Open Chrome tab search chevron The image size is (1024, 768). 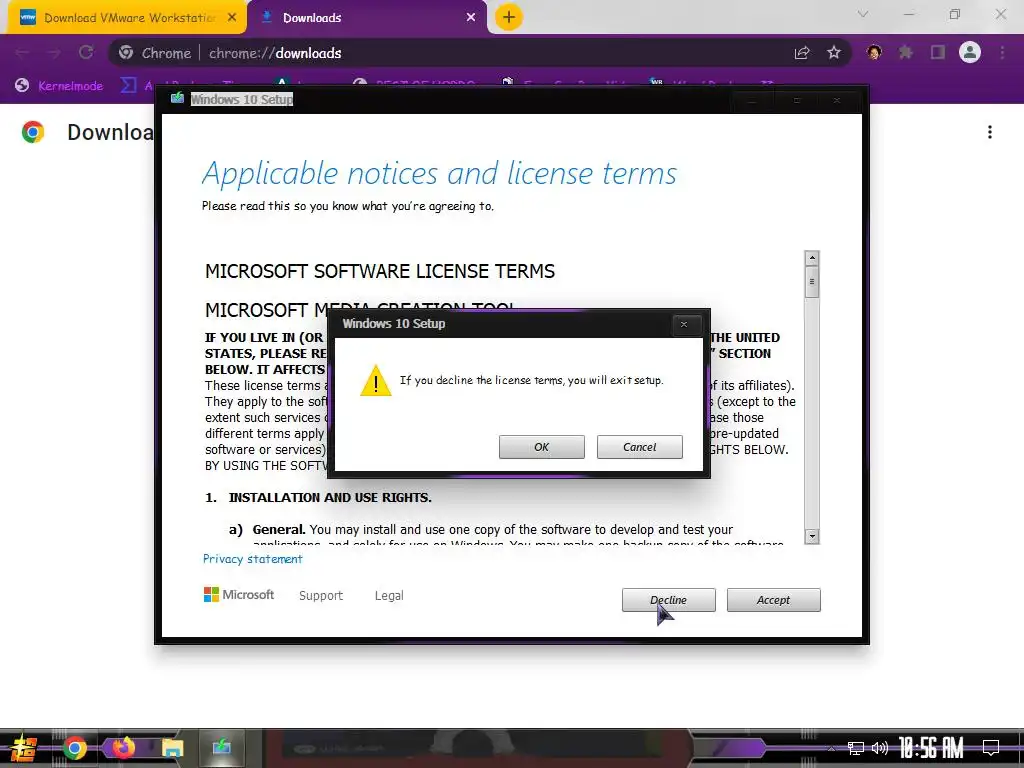click(863, 14)
